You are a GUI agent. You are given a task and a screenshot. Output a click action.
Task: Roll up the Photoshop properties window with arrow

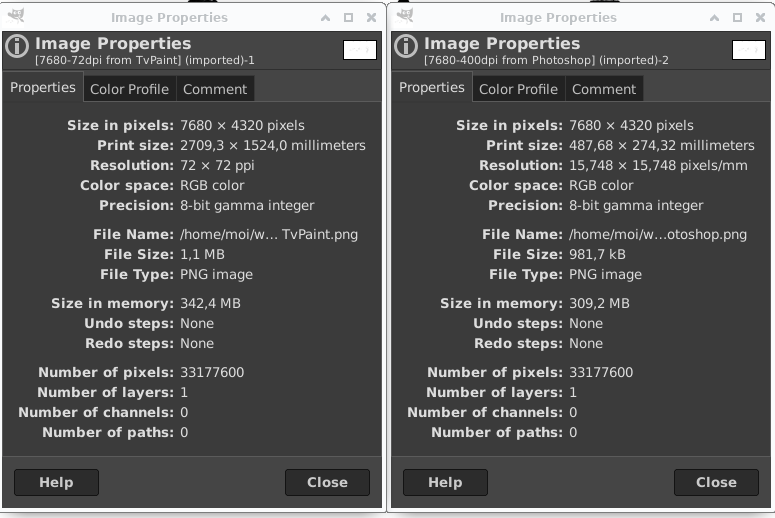pos(714,18)
